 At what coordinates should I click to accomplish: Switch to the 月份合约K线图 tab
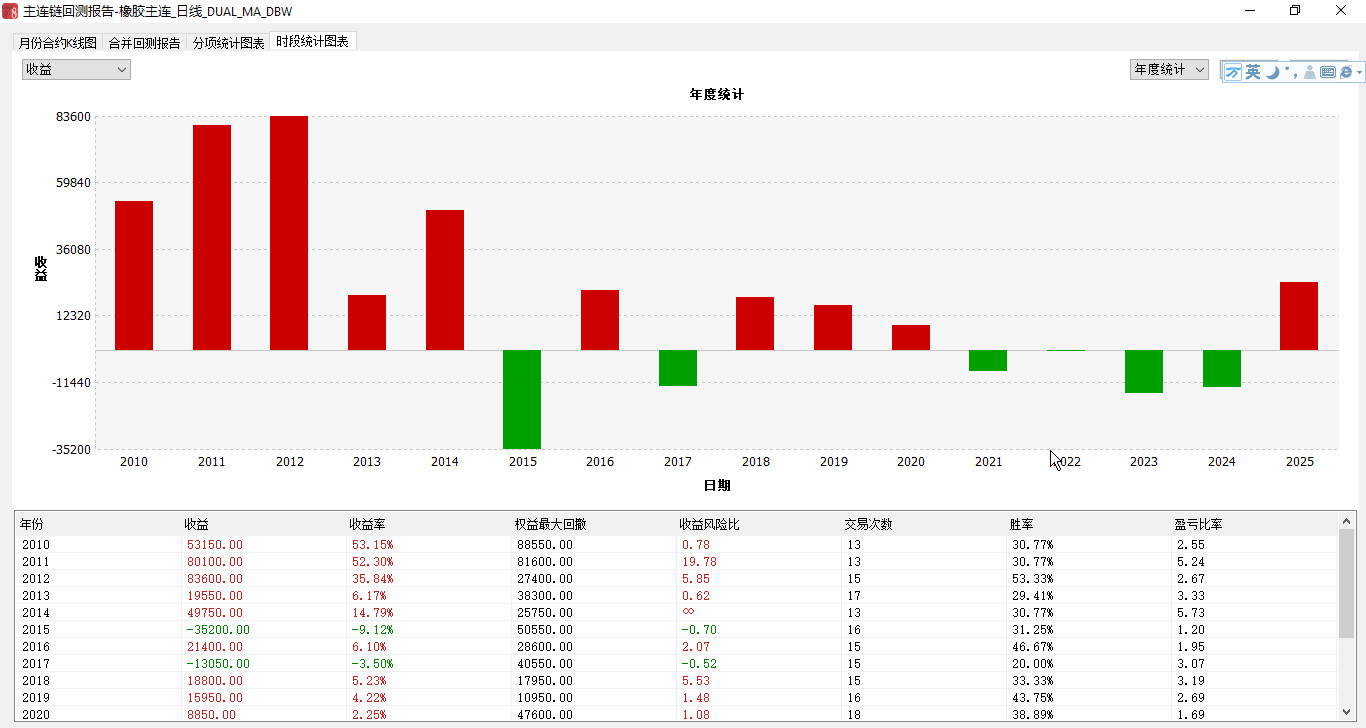pyautogui.click(x=58, y=43)
